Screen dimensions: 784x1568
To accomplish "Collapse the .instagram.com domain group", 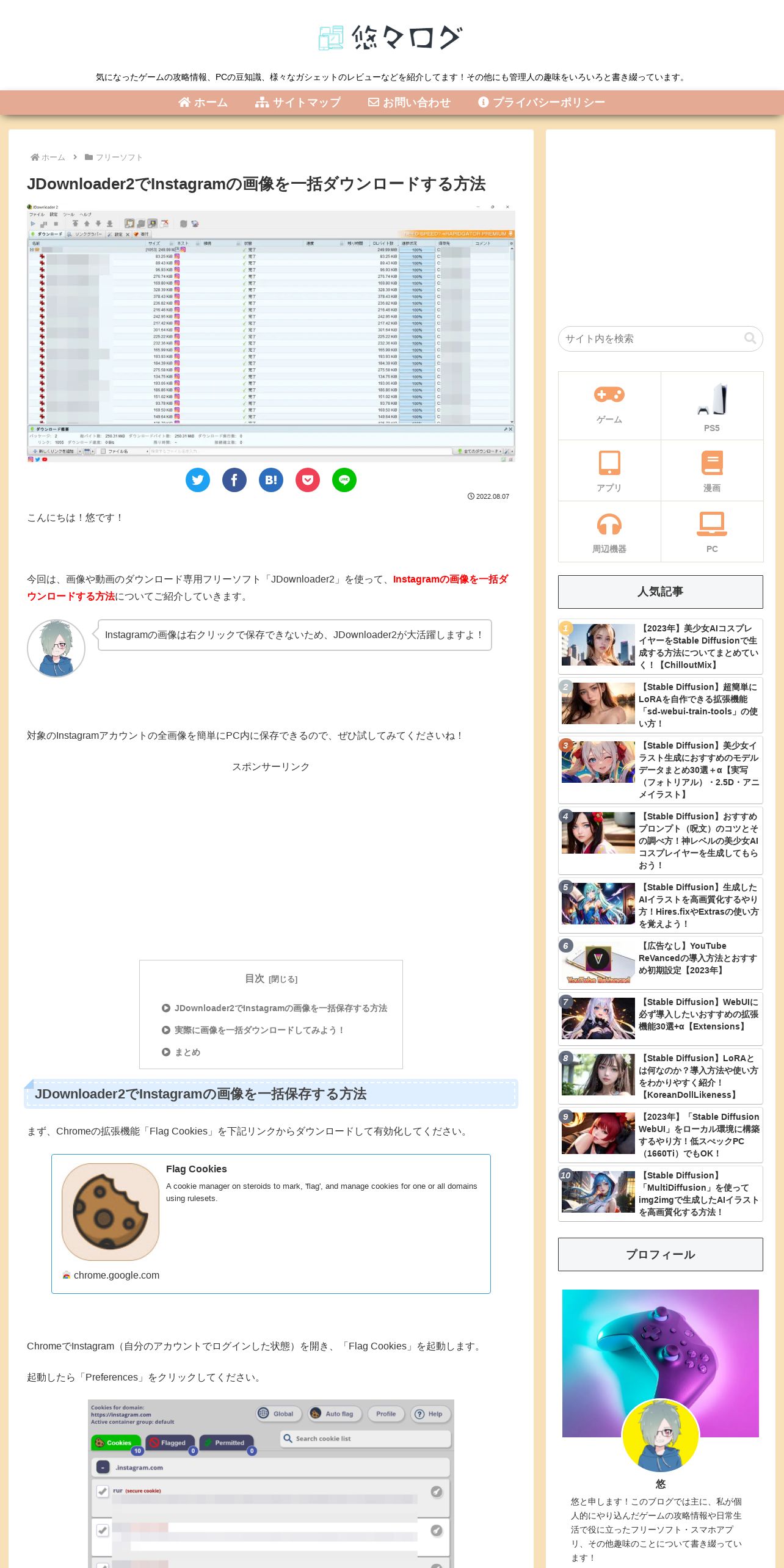I will (103, 1467).
